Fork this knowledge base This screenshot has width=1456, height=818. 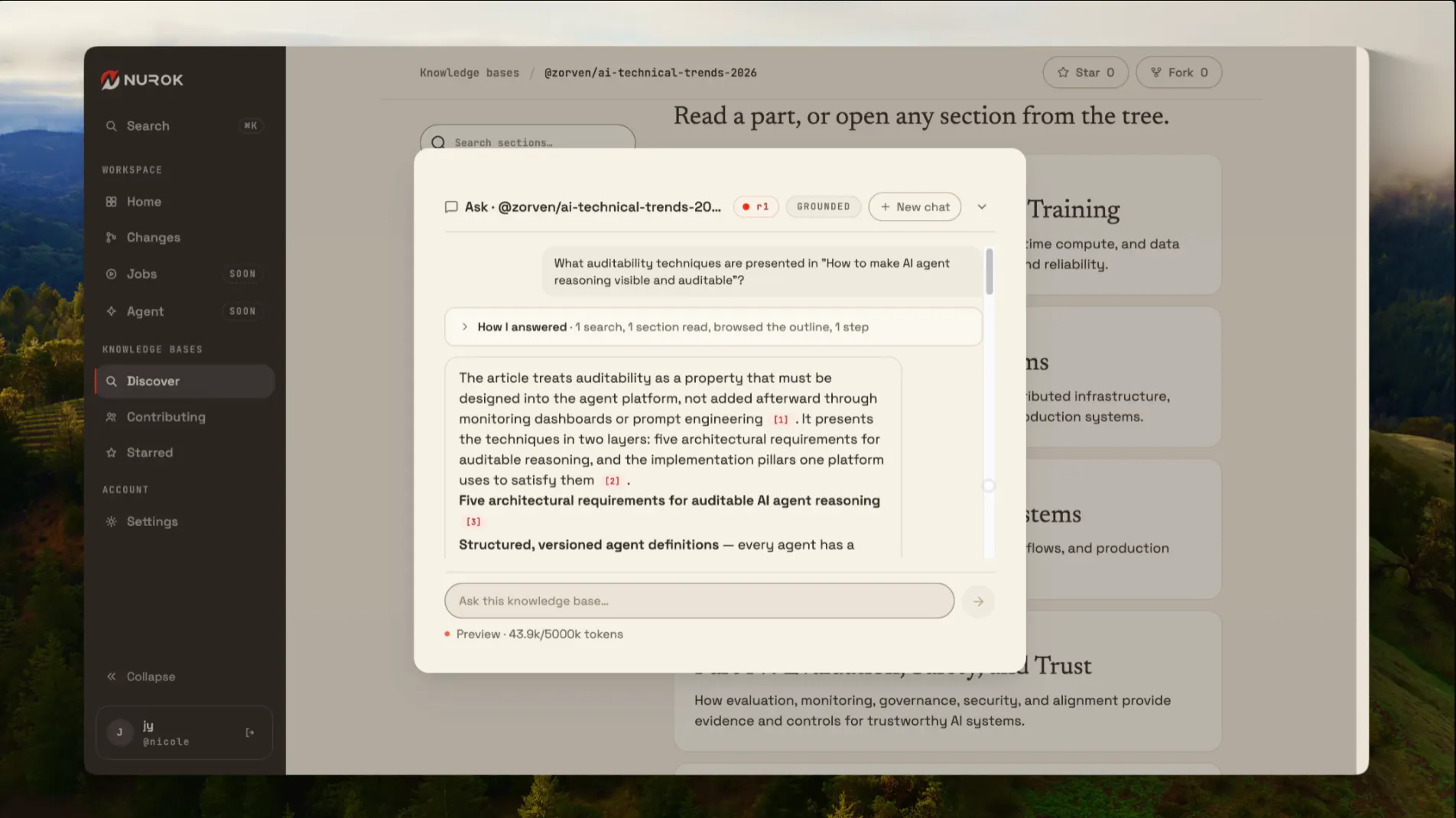click(x=1178, y=72)
